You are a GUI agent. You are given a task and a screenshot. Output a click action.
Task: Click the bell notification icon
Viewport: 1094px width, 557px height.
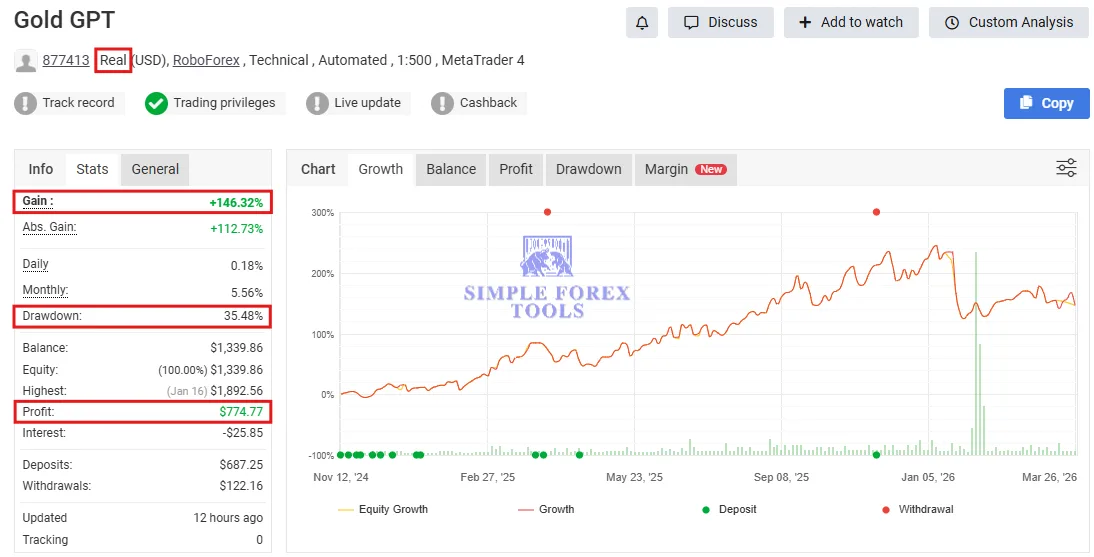point(642,22)
